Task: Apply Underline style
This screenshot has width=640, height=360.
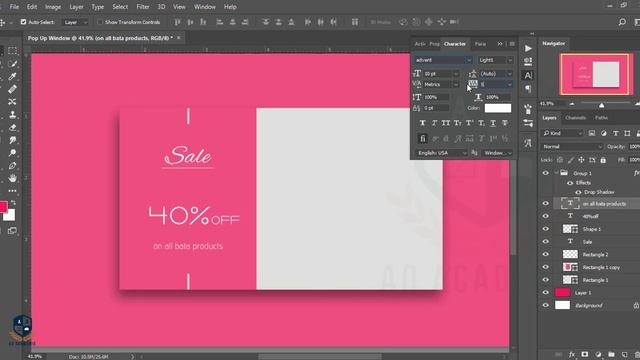Action: coord(493,123)
